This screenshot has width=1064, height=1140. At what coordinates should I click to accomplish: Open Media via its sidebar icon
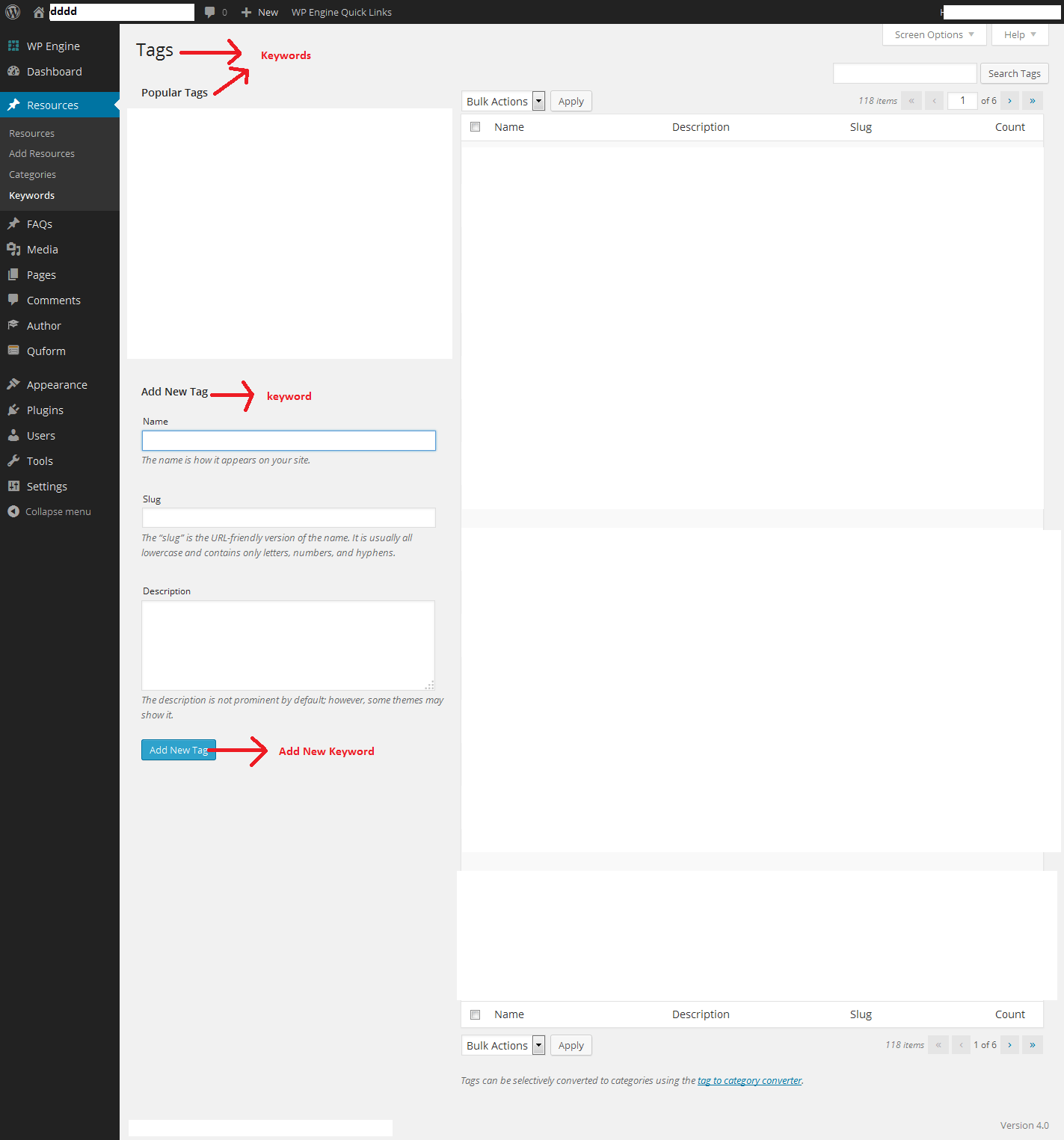(x=13, y=249)
